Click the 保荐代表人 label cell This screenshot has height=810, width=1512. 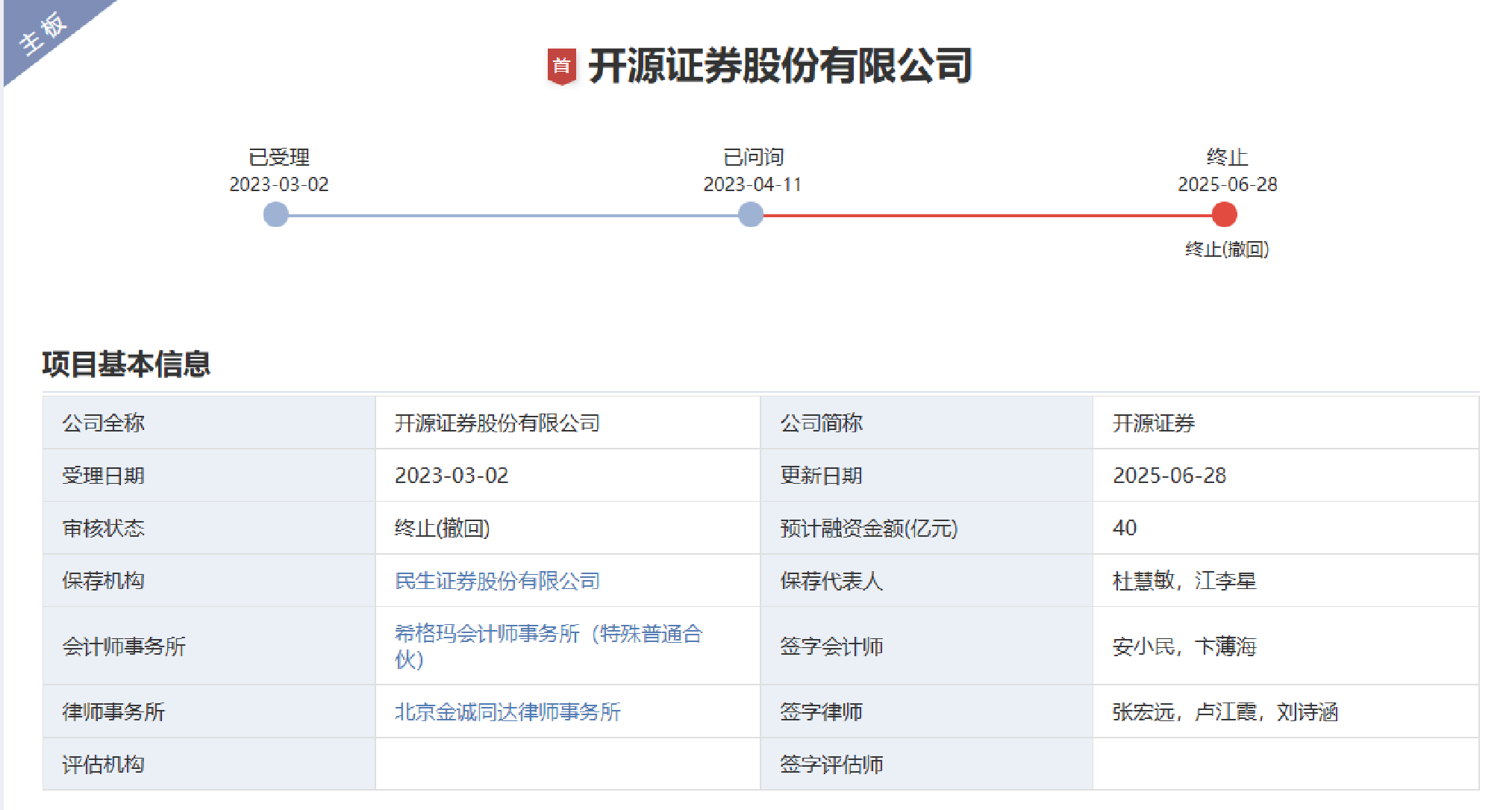[x=926, y=580]
